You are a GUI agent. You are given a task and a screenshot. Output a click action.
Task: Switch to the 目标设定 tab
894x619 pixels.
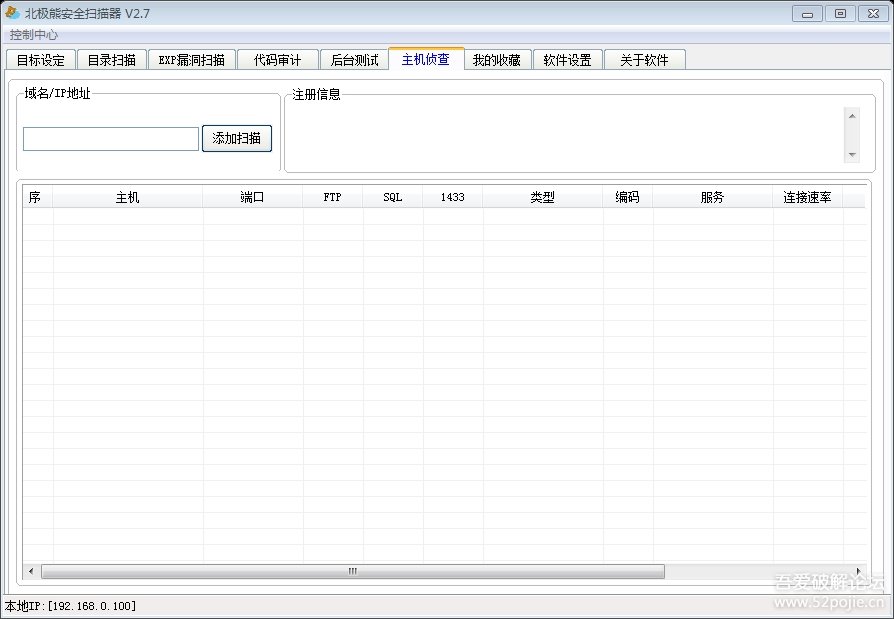(41, 60)
